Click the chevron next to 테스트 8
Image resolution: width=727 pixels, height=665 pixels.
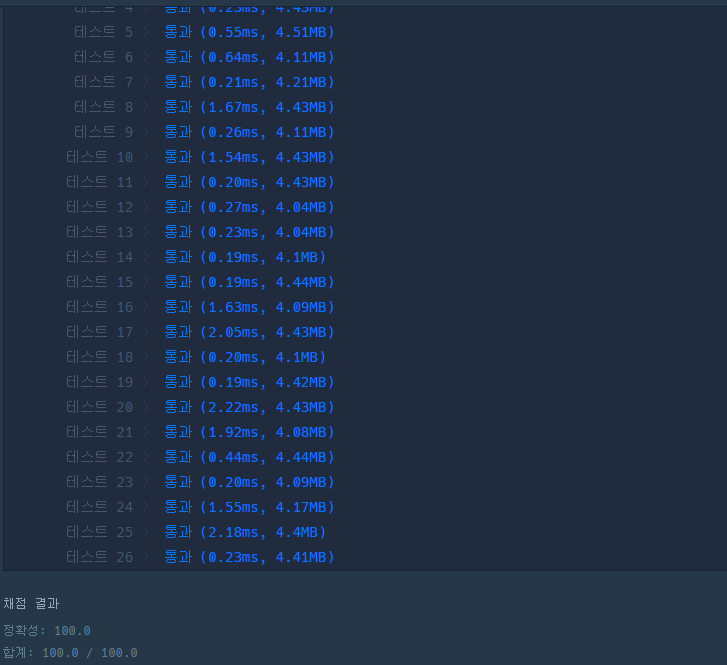146,107
